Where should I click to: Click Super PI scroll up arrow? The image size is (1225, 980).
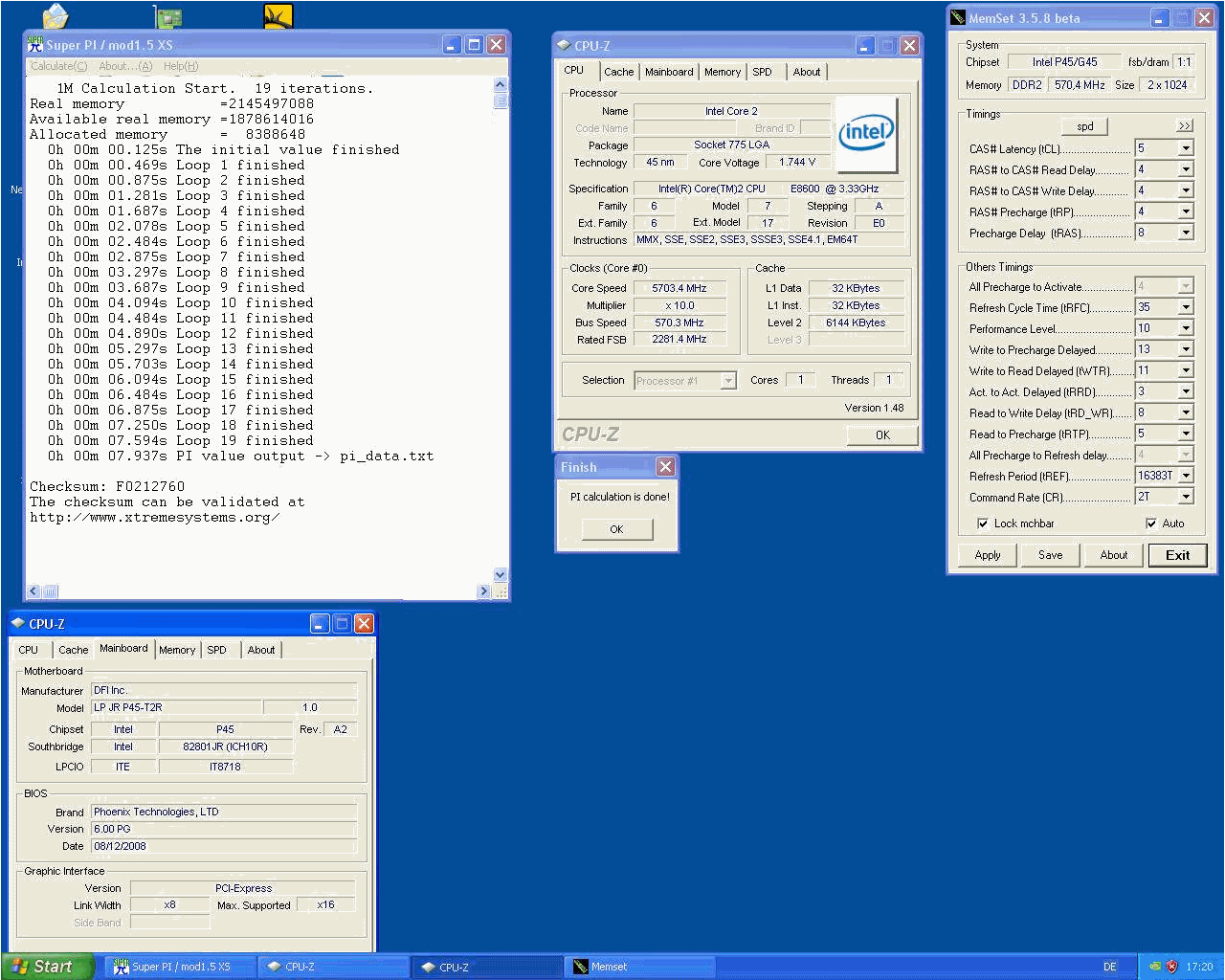pyautogui.click(x=500, y=85)
